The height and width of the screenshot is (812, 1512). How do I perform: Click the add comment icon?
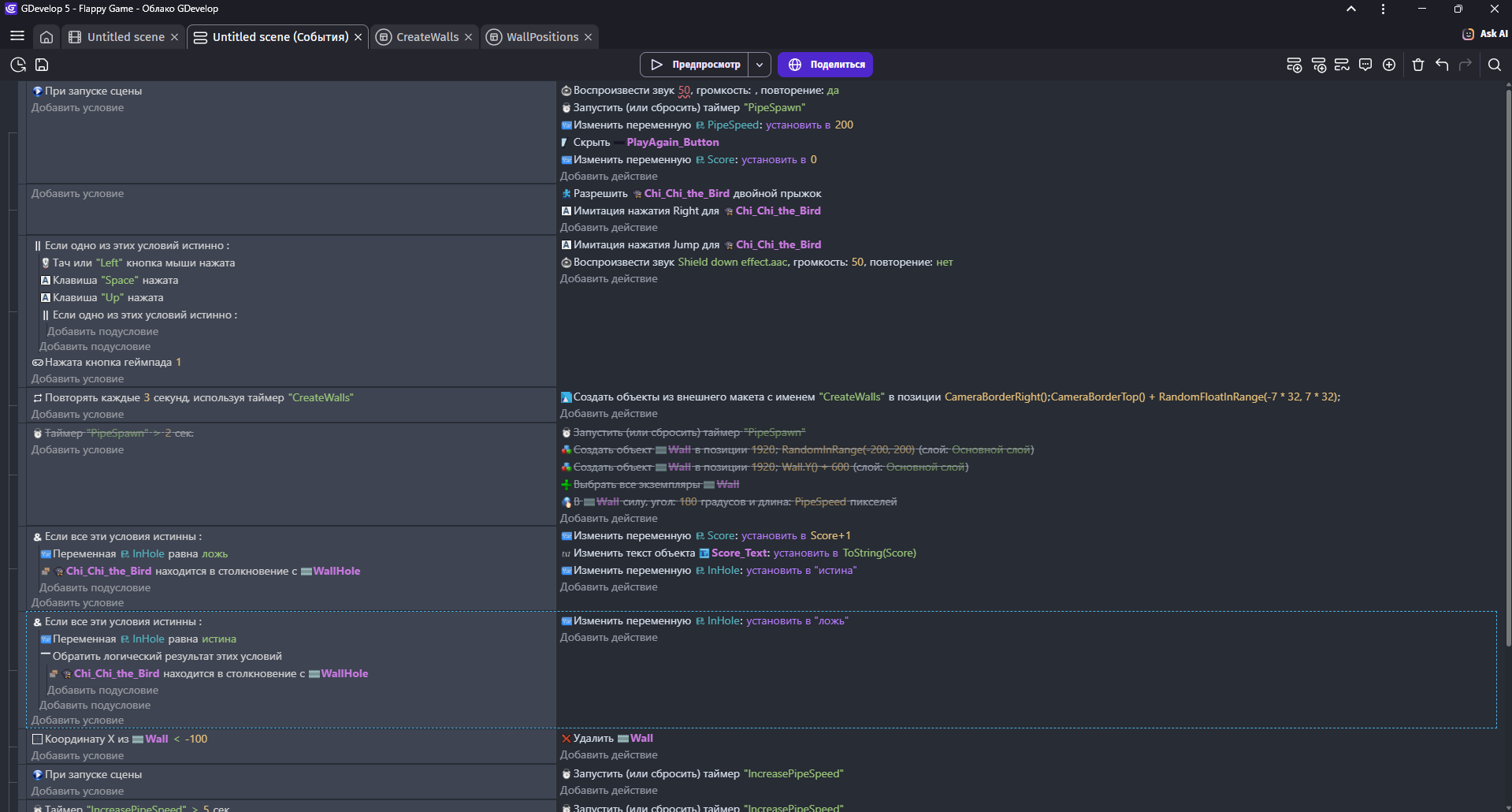[x=1365, y=65]
